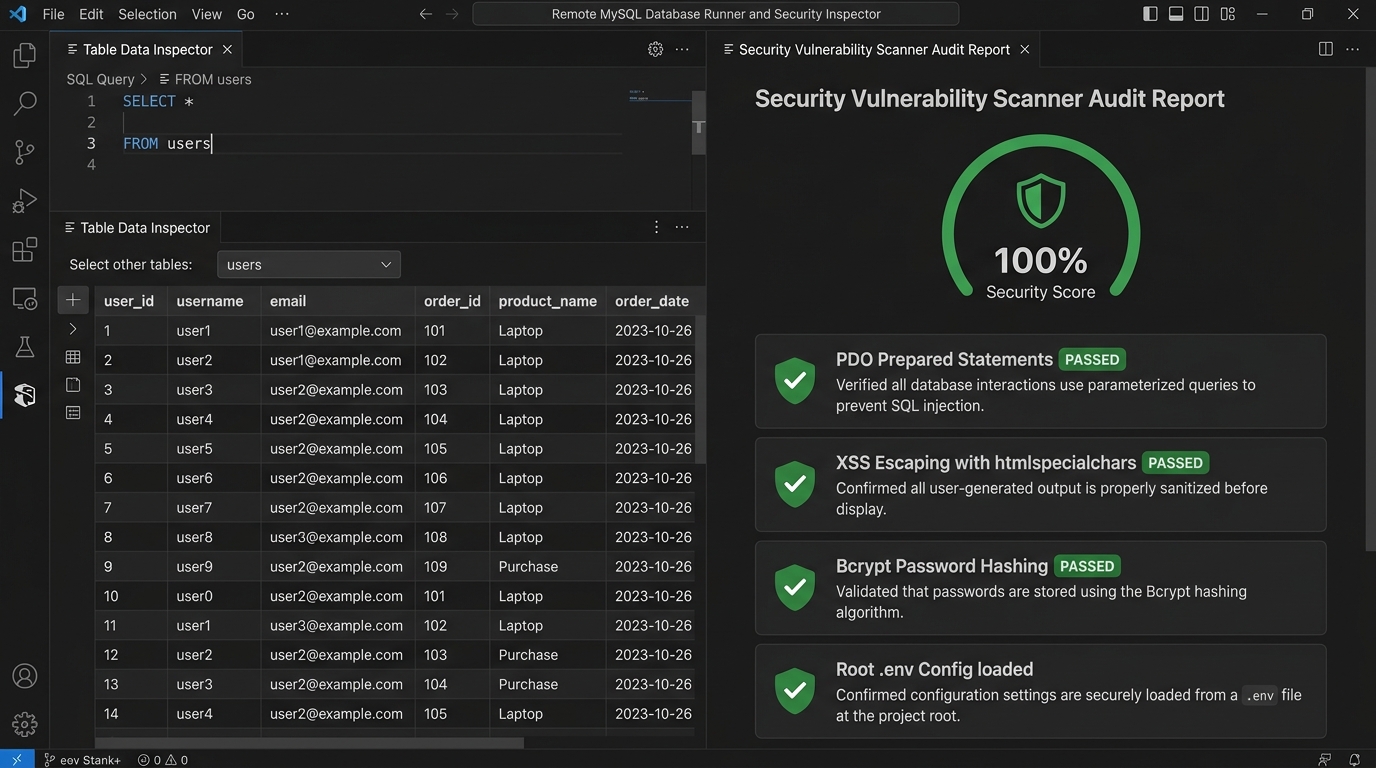Open the database extension sidebar icon
The height and width of the screenshot is (768, 1376).
coord(24,396)
